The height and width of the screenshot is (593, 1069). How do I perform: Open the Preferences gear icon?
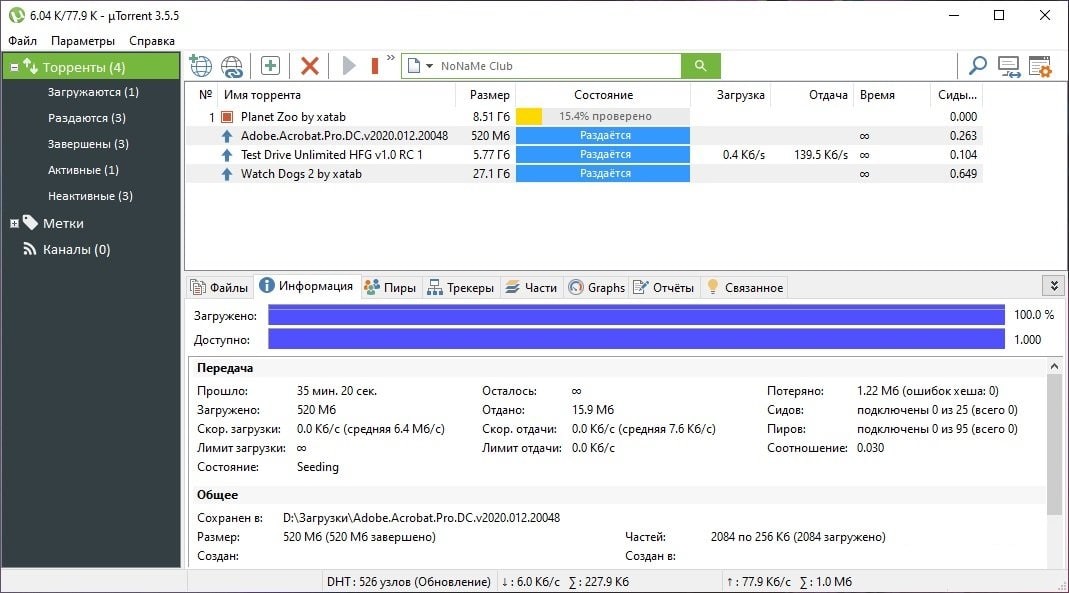coord(1040,66)
